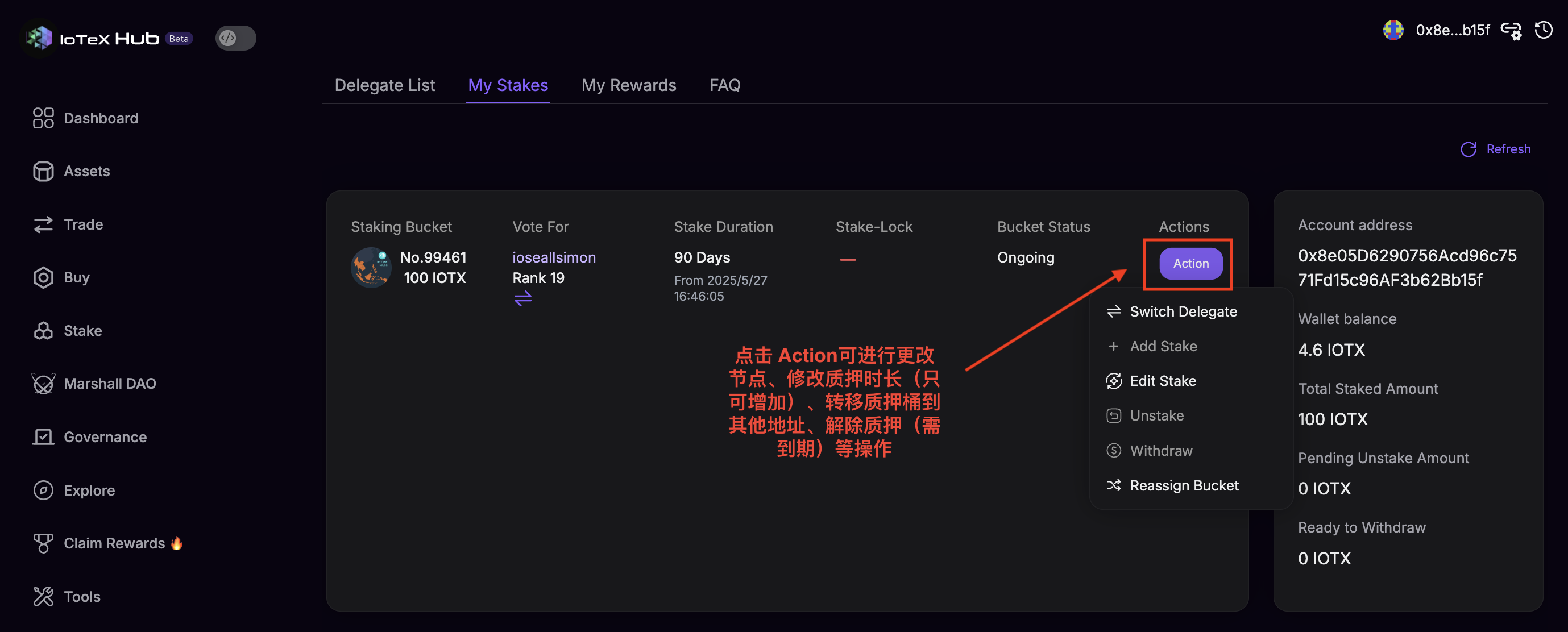1568x632 pixels.
Task: Switch to the Delegate List tab
Action: coord(384,85)
